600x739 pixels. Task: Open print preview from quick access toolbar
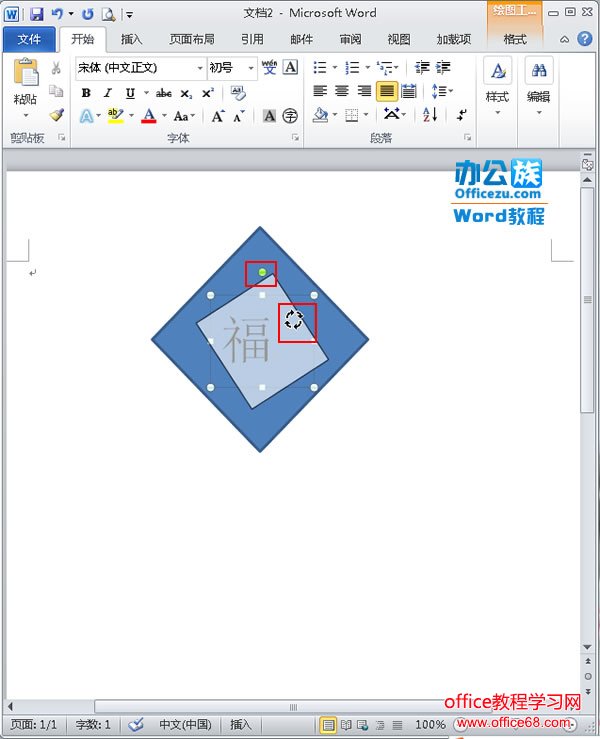click(x=108, y=14)
